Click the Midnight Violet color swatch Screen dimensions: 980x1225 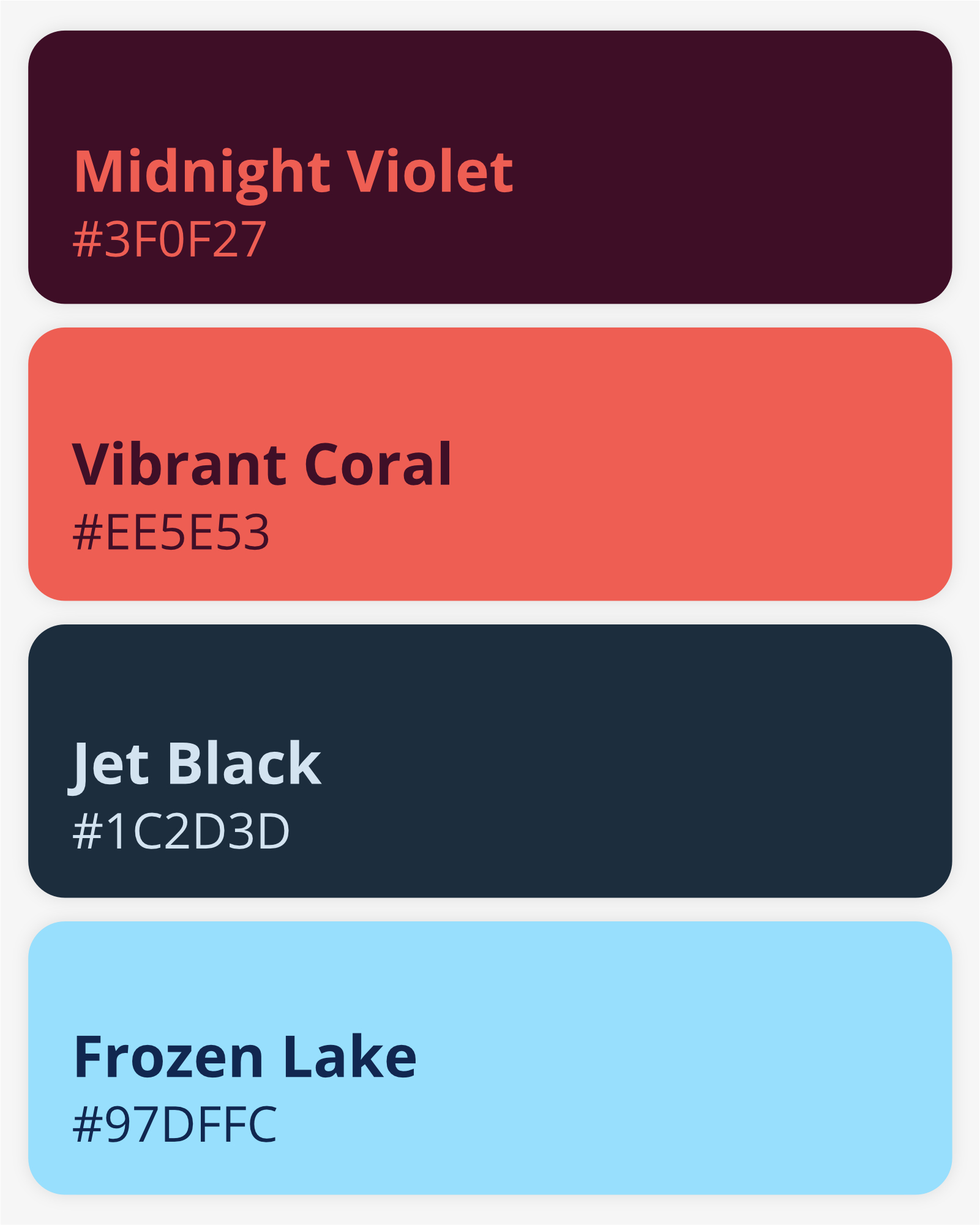click(x=490, y=167)
